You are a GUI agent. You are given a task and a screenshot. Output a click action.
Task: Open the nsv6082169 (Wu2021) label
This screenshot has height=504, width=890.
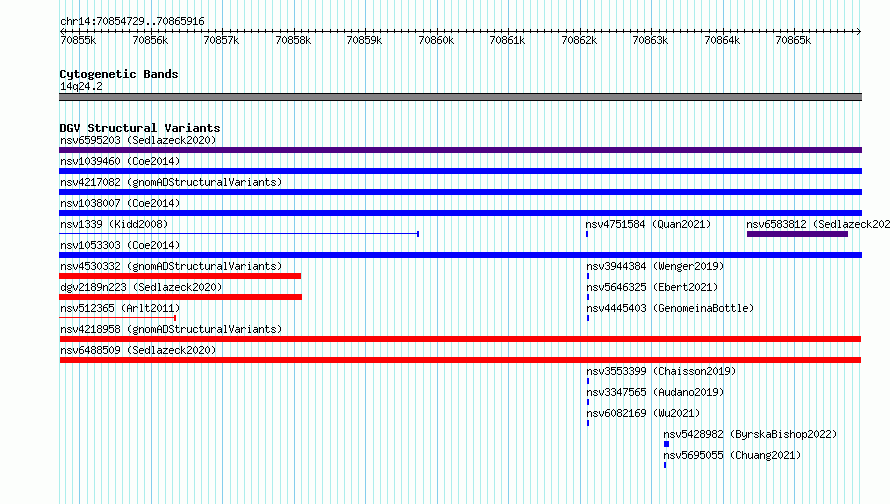643,413
